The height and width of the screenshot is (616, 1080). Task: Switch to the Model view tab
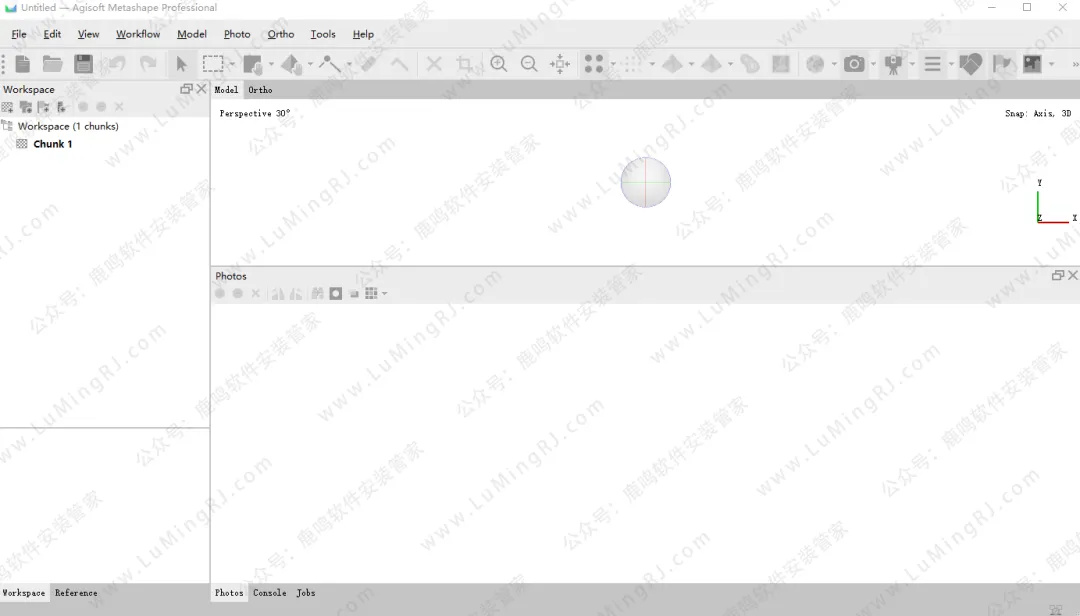pos(226,90)
